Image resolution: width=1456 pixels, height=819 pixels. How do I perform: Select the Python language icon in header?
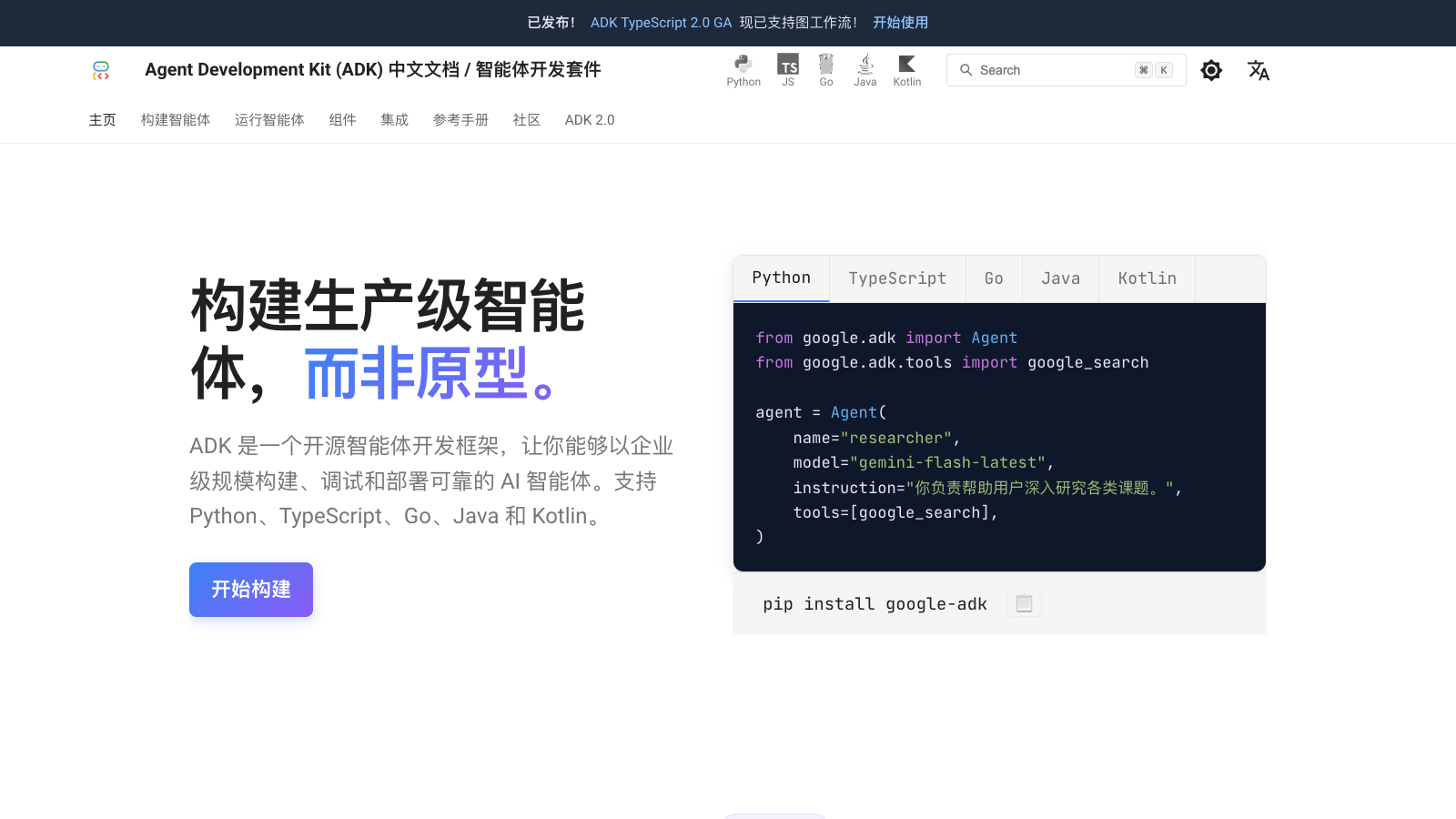(x=743, y=70)
